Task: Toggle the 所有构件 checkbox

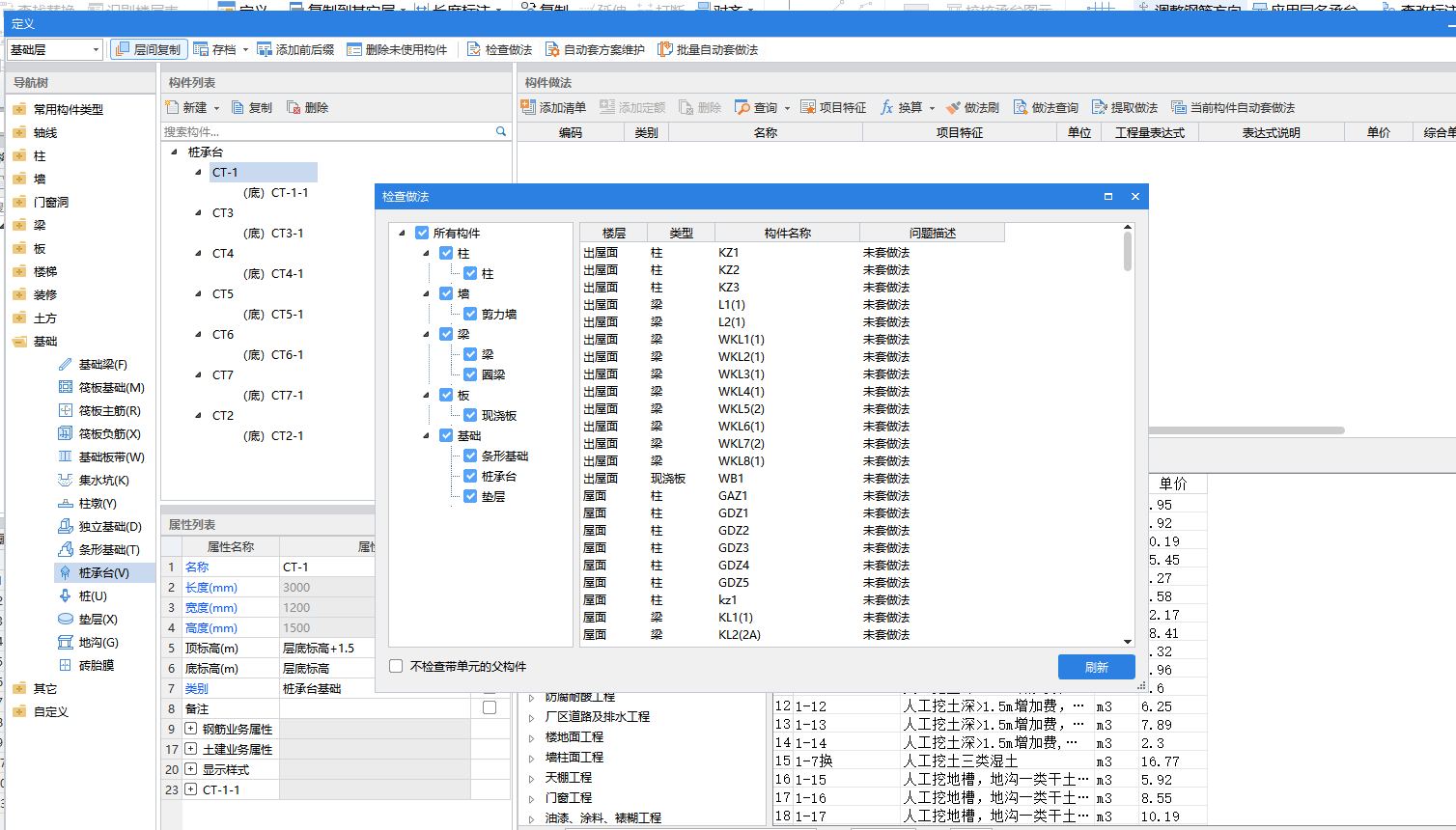Action: 422,233
